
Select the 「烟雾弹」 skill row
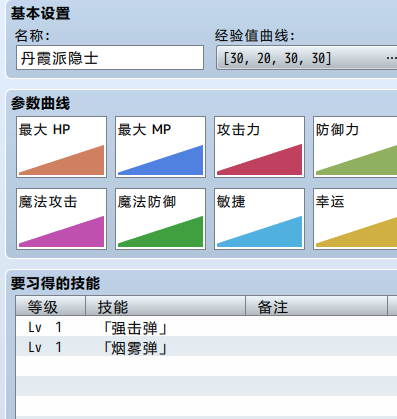coord(206,346)
